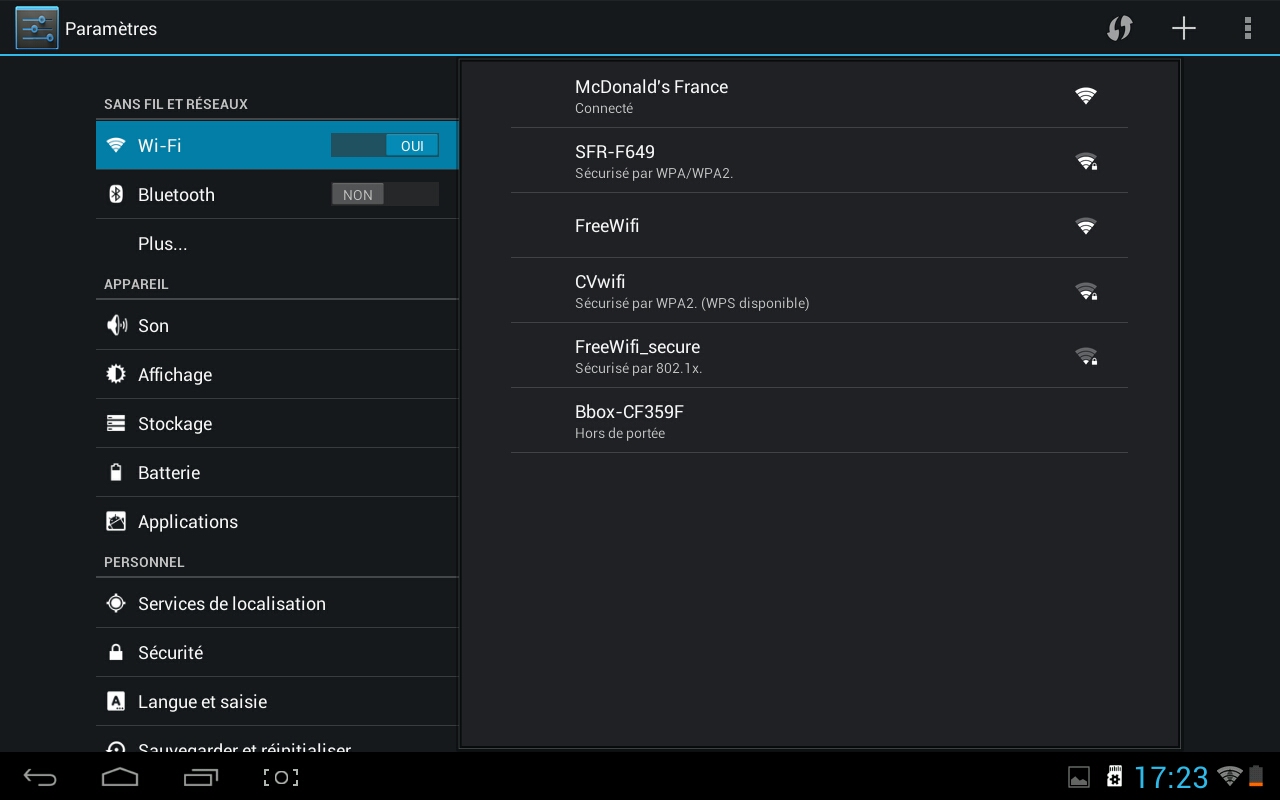Open the Plus... network settings

point(277,243)
